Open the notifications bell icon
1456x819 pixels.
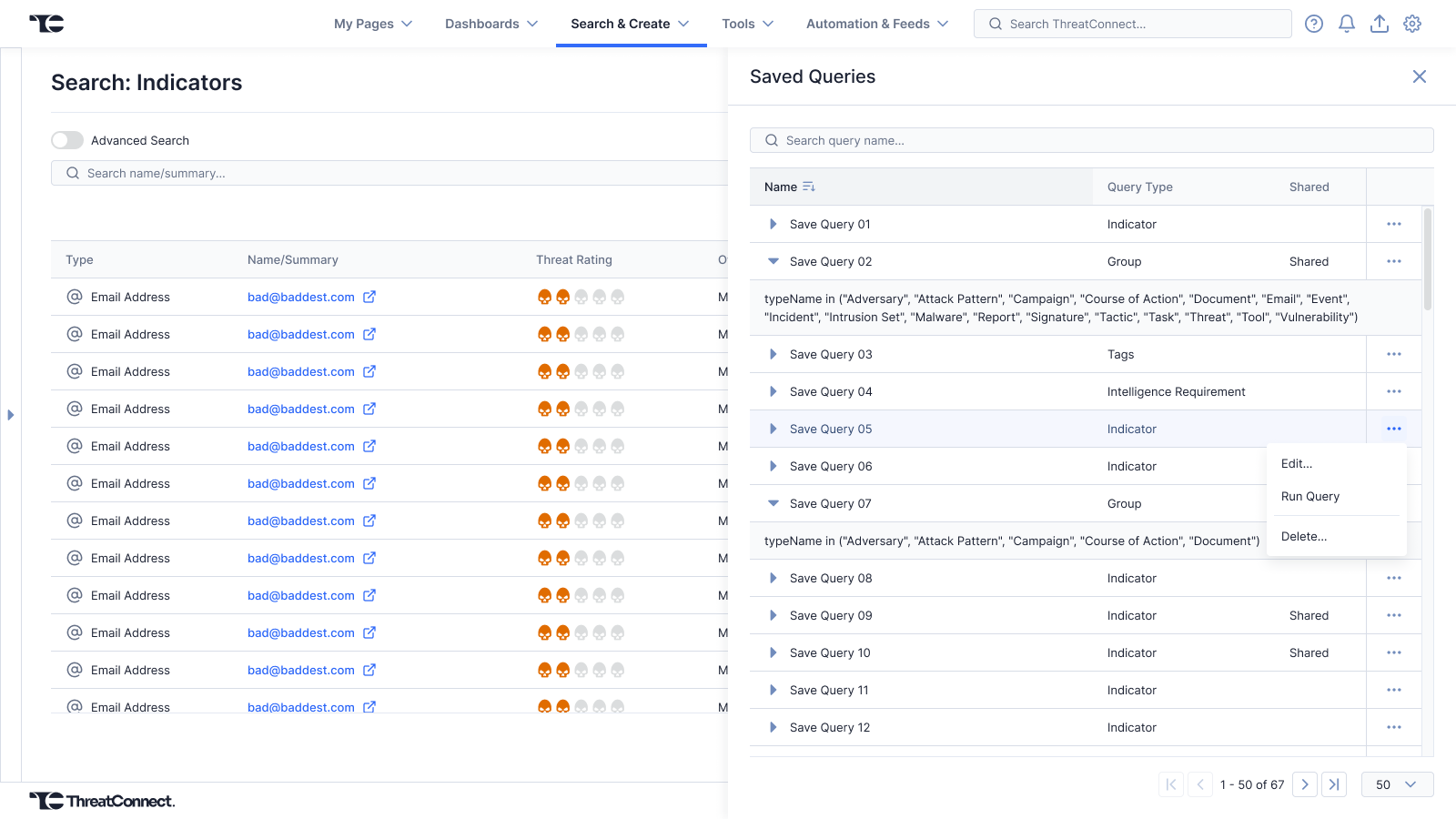point(1347,24)
